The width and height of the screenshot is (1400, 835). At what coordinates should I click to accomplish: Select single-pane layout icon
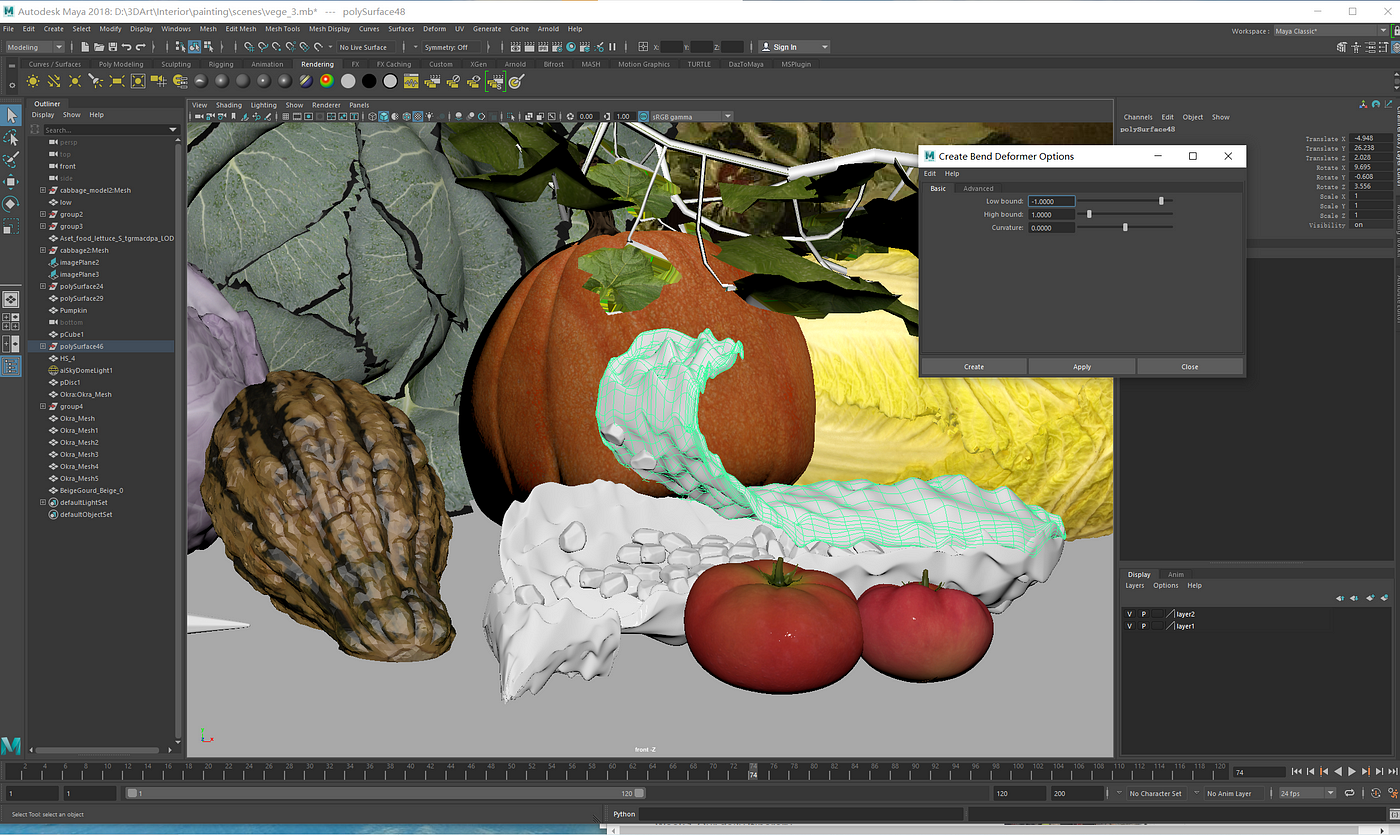(11, 300)
